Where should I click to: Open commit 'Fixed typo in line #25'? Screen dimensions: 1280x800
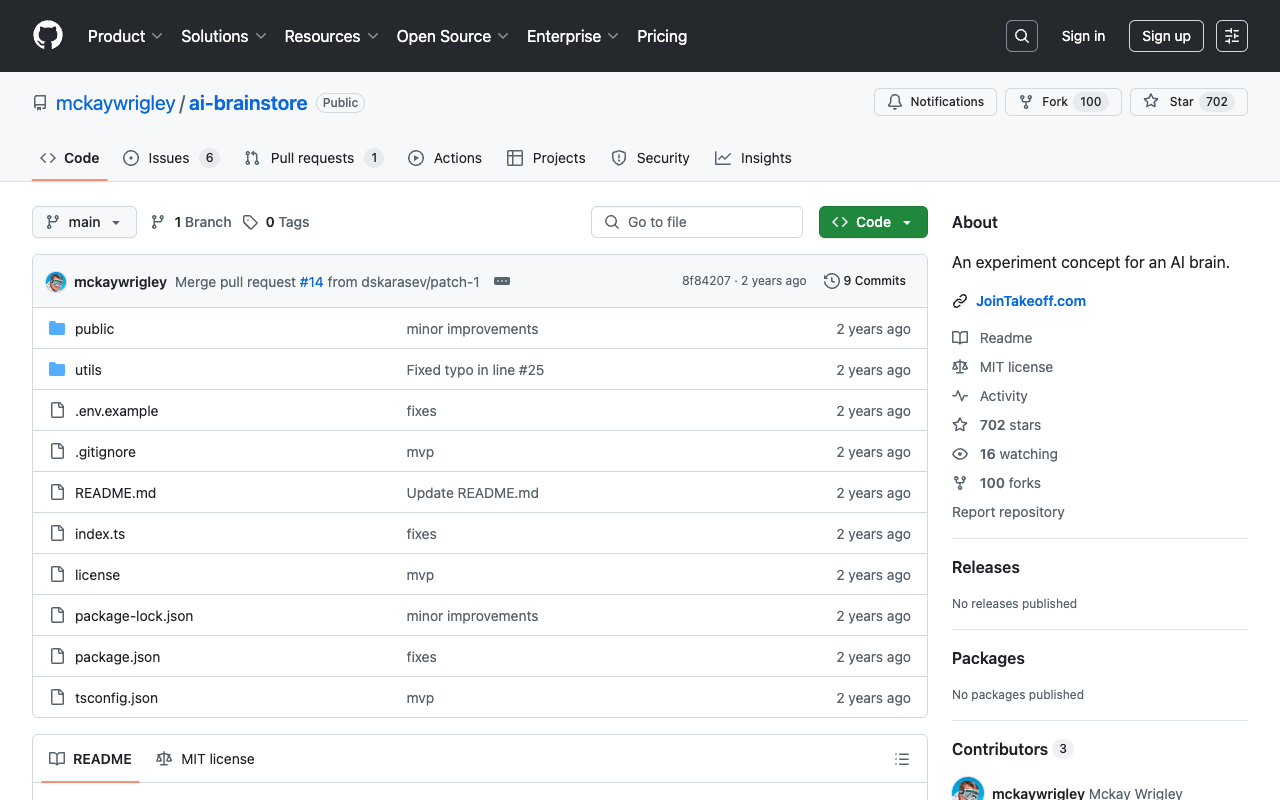pyautogui.click(x=475, y=370)
